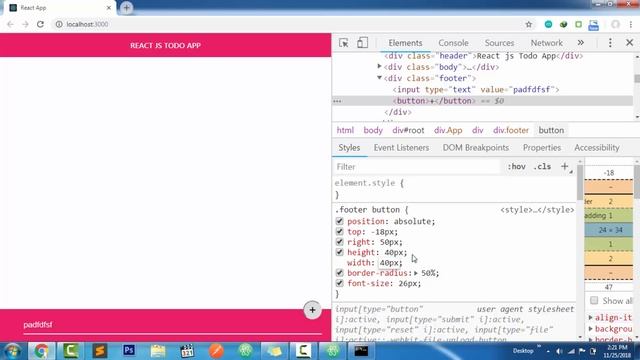Open the <style>…</style> source link

tap(537, 210)
